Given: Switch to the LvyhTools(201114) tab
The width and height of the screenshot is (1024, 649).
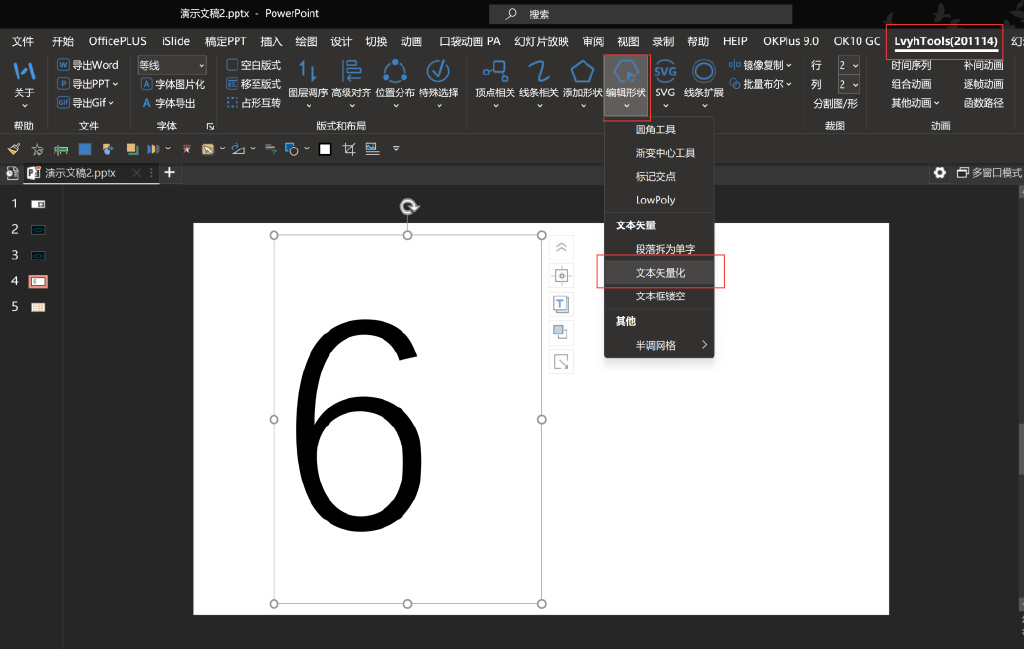Looking at the screenshot, I should [x=945, y=41].
